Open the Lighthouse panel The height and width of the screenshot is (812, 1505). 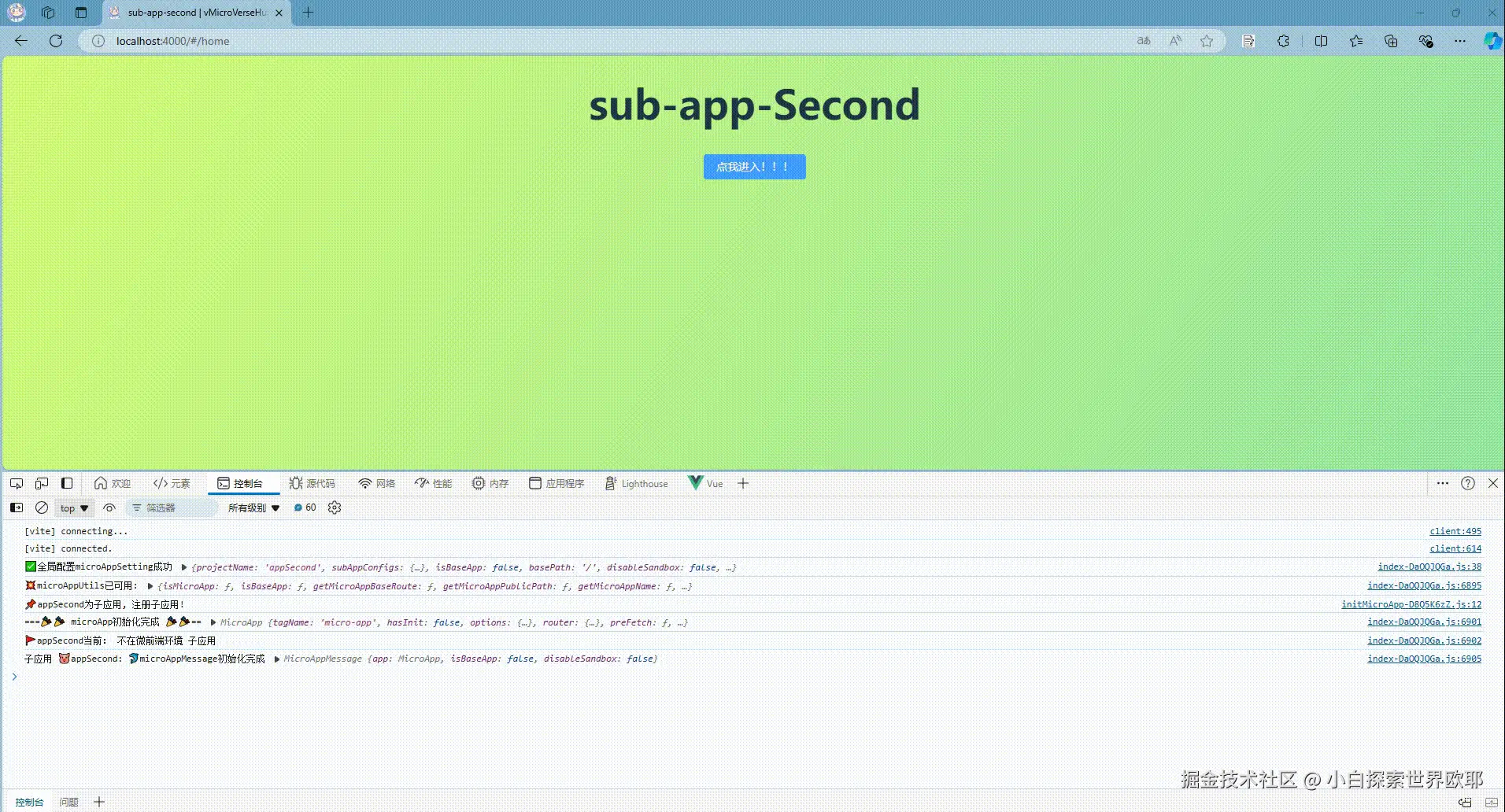coord(636,482)
